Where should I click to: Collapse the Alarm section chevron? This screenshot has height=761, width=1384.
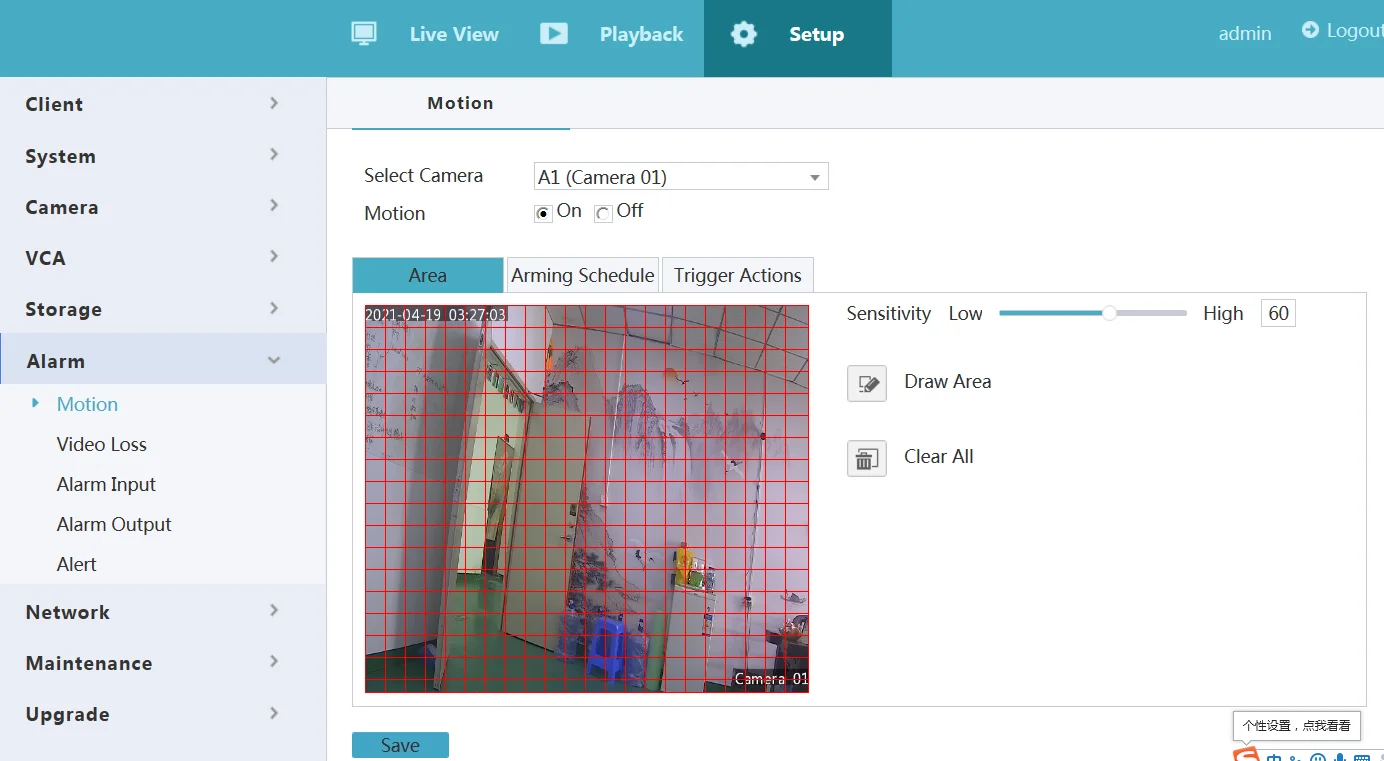pos(274,360)
